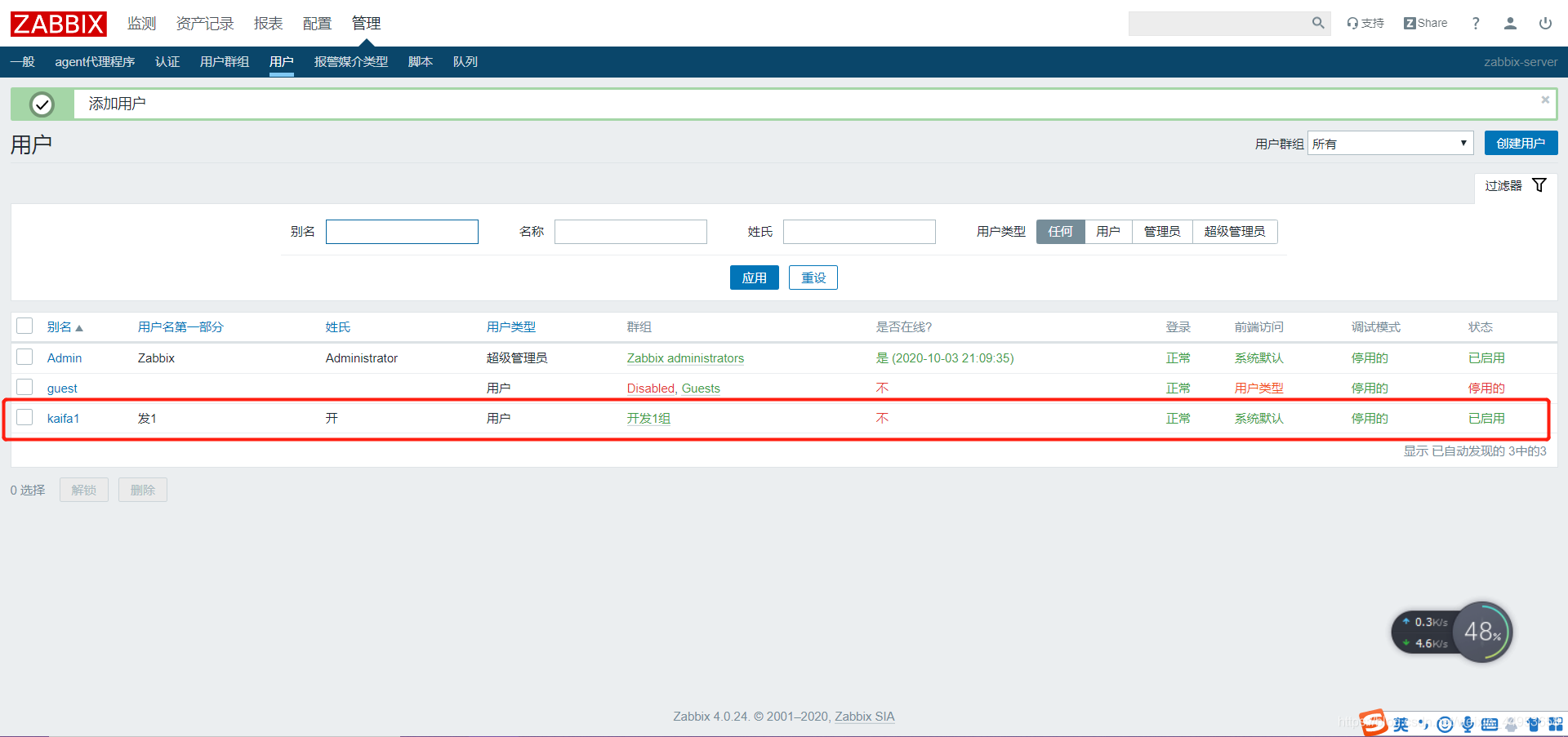Screen dimensions: 1568x737
Task: Open the 支持 support link
Action: click(1365, 23)
